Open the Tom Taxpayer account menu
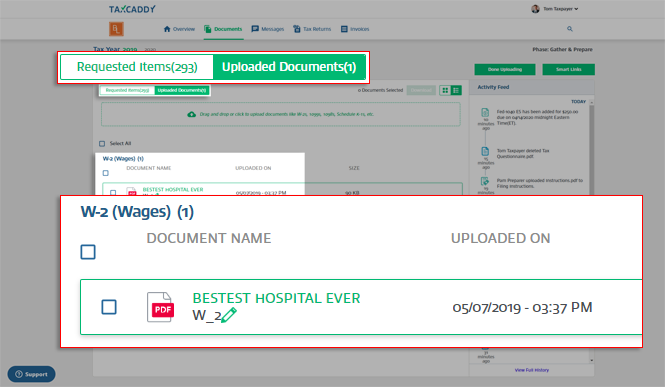 [x=560, y=8]
